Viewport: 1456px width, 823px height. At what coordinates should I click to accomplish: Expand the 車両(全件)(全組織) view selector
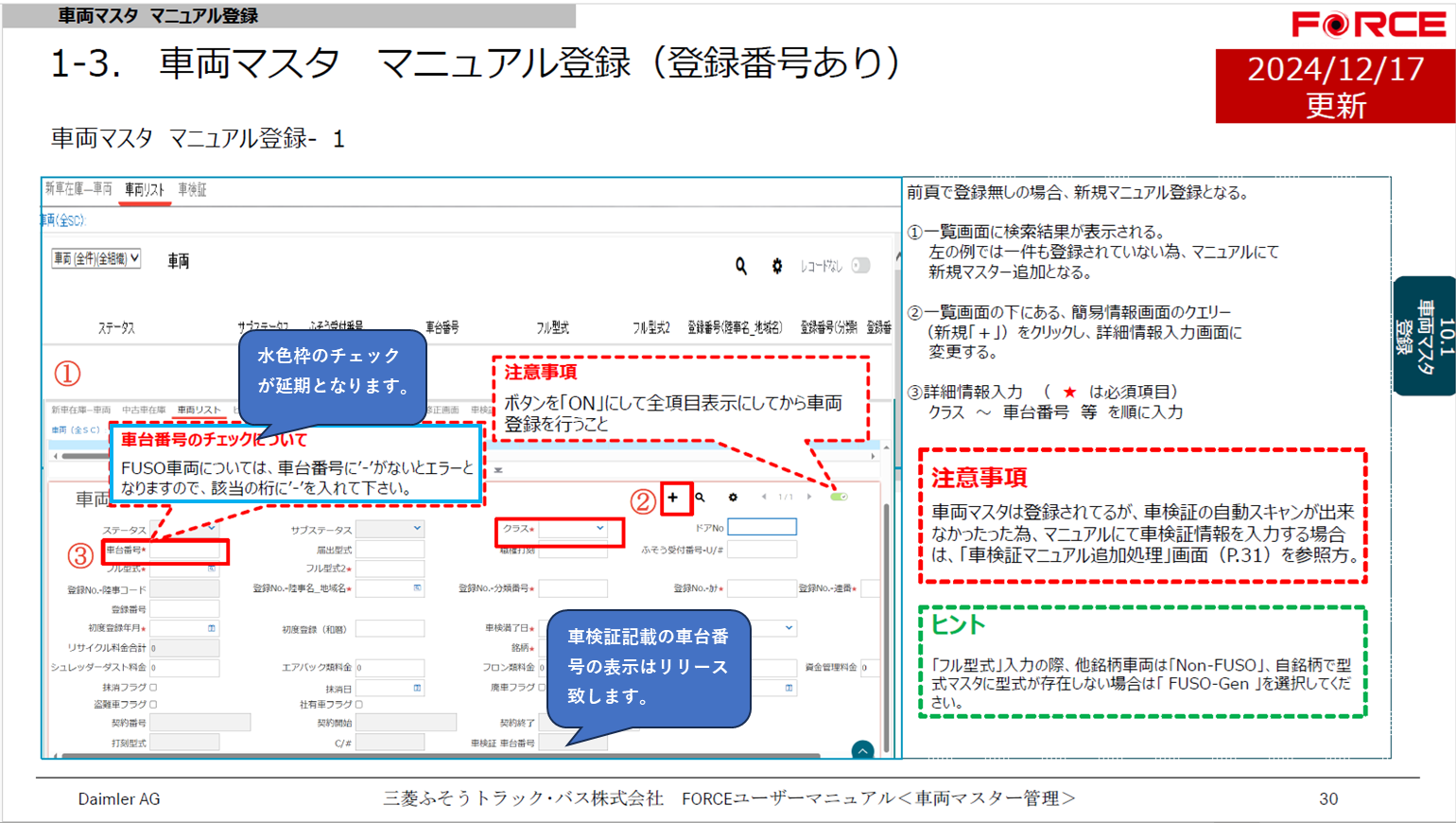point(96,258)
